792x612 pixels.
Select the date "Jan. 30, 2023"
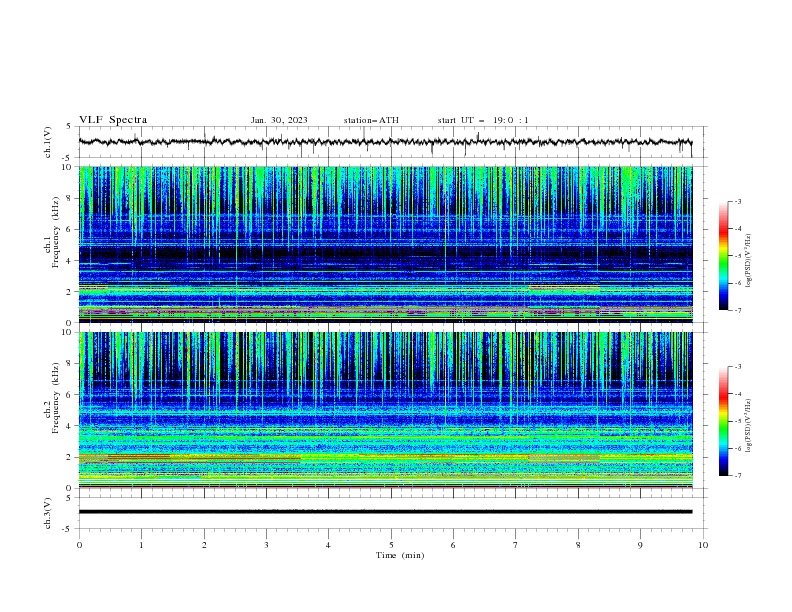[x=279, y=120]
